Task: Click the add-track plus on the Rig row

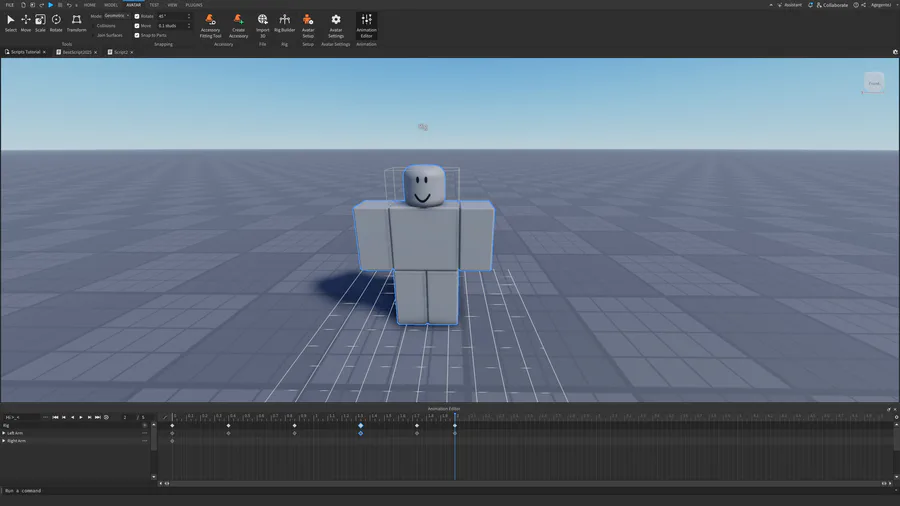Action: [x=145, y=425]
